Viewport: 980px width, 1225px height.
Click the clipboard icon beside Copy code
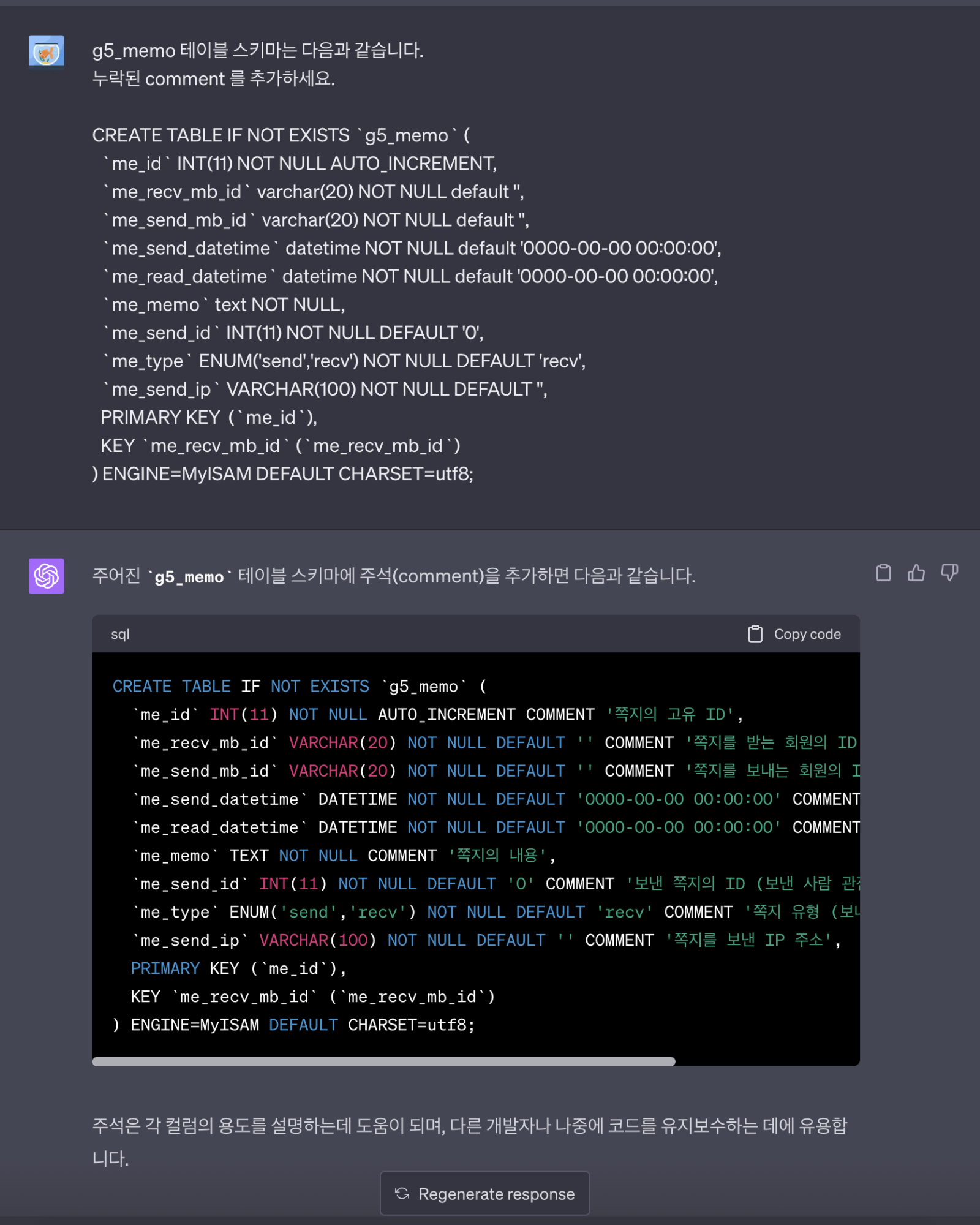coord(755,634)
